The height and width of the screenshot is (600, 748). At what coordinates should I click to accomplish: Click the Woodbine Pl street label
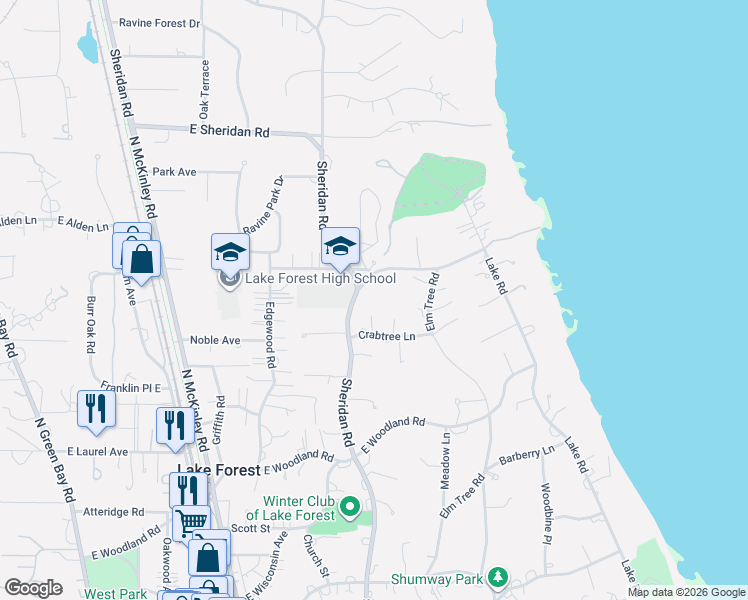(x=547, y=514)
